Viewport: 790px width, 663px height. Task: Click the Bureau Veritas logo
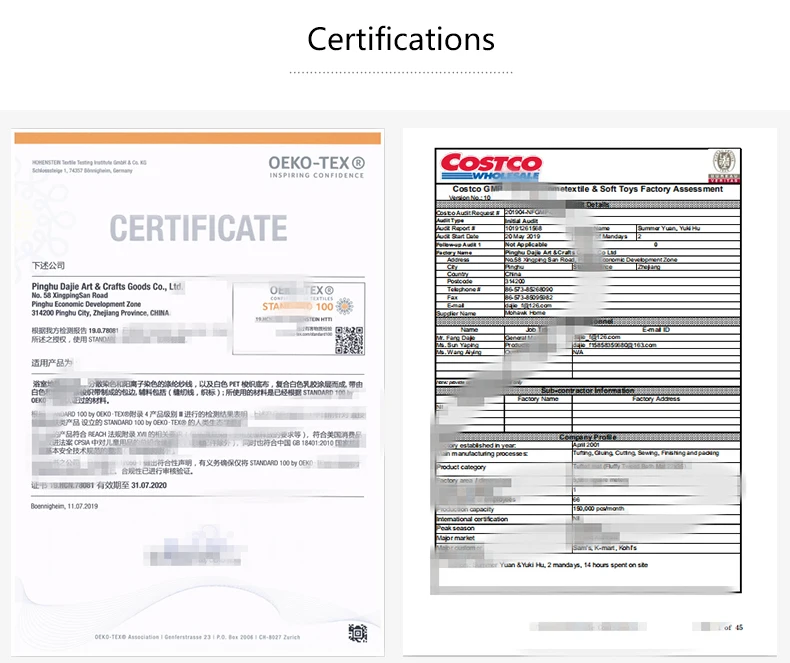click(725, 166)
